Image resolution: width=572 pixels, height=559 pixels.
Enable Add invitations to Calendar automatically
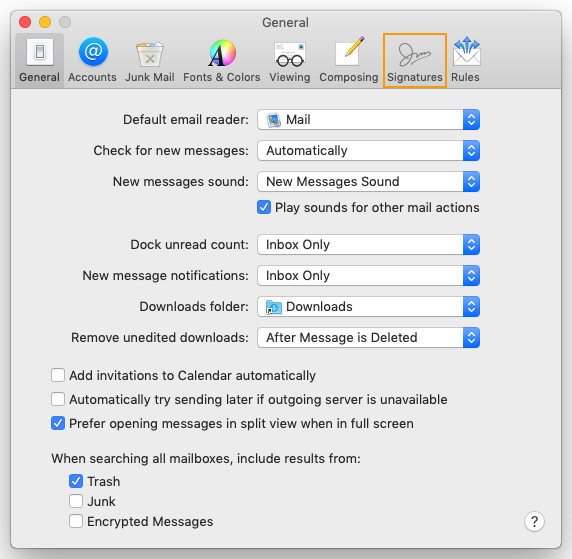coord(58,375)
